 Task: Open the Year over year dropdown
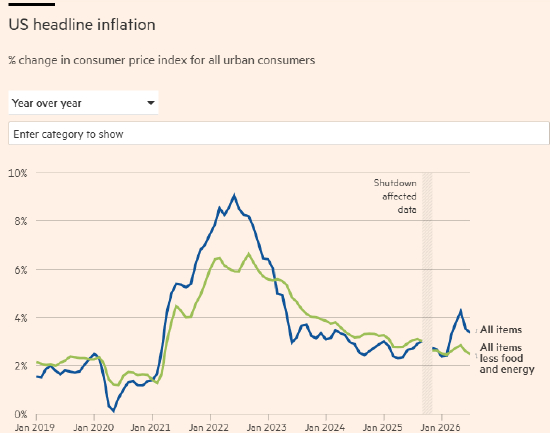[x=83, y=103]
